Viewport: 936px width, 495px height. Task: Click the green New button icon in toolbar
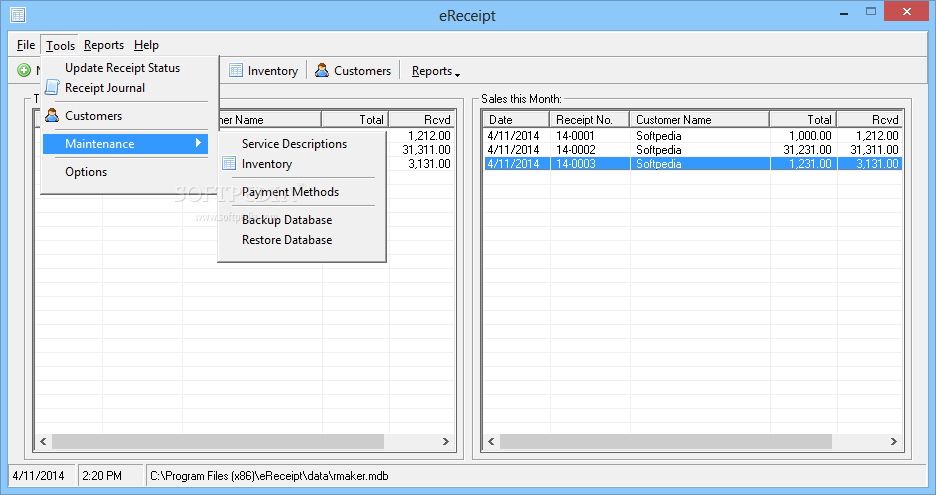[24, 70]
